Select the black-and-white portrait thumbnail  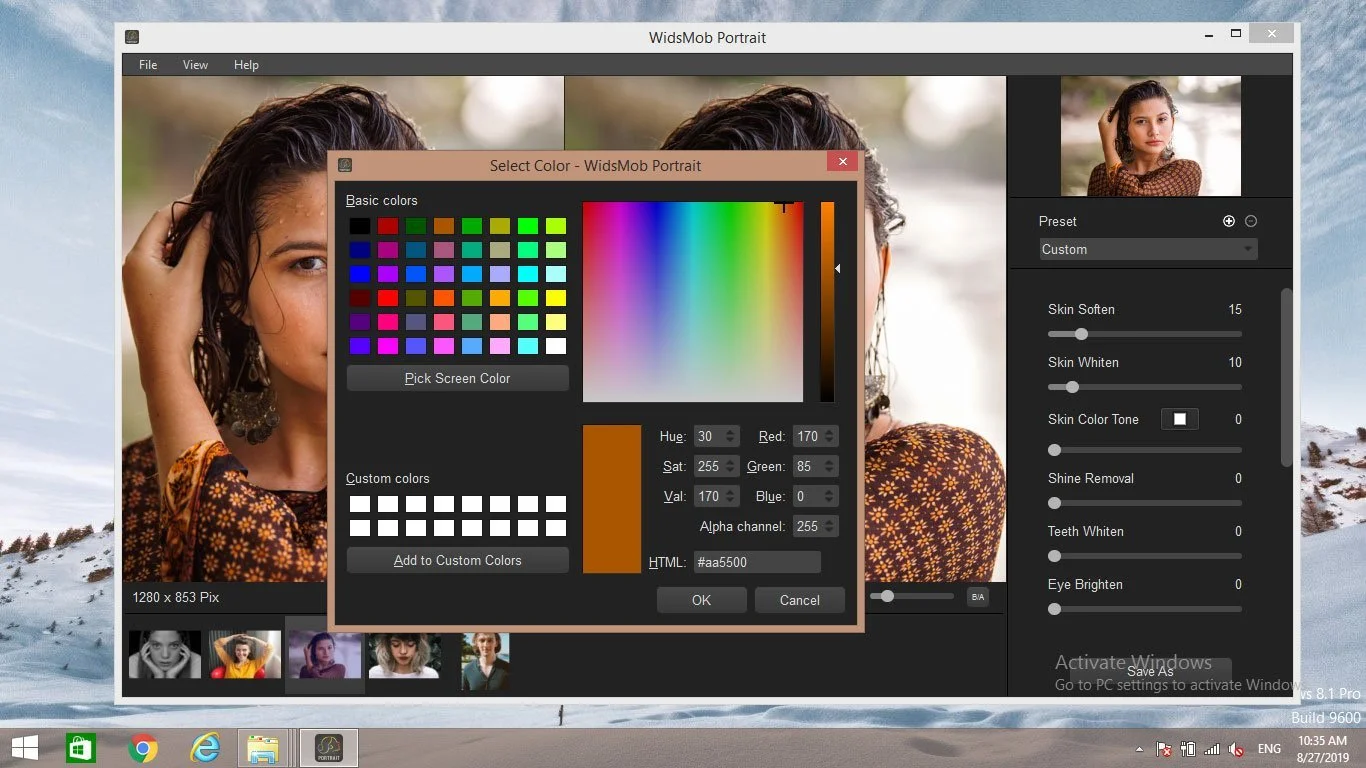point(164,654)
